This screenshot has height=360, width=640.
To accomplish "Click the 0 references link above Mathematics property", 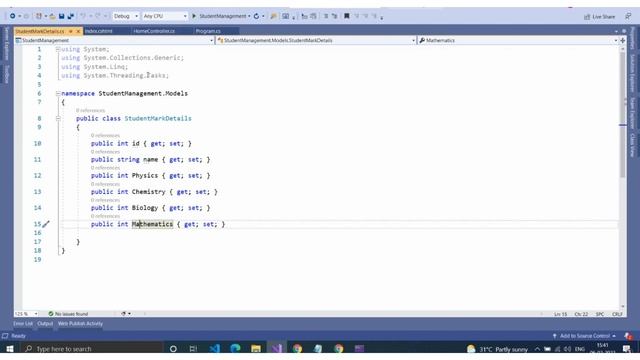I will point(105,216).
